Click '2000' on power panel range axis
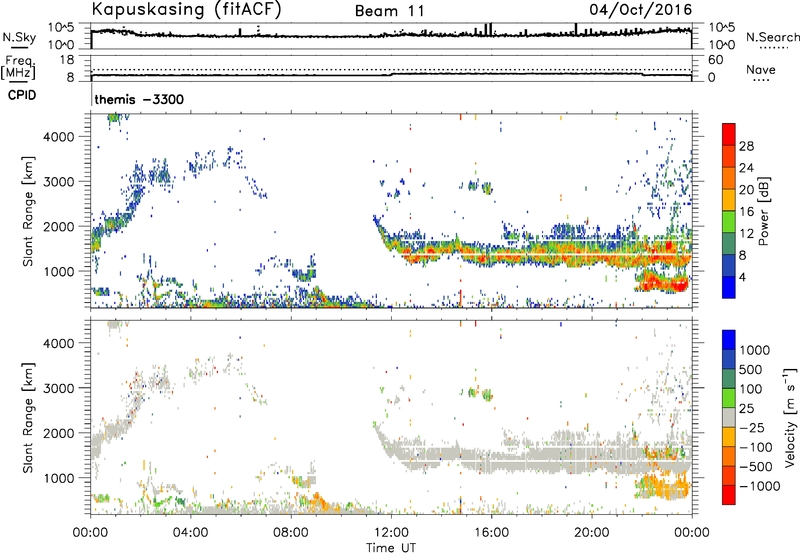 [x=59, y=226]
